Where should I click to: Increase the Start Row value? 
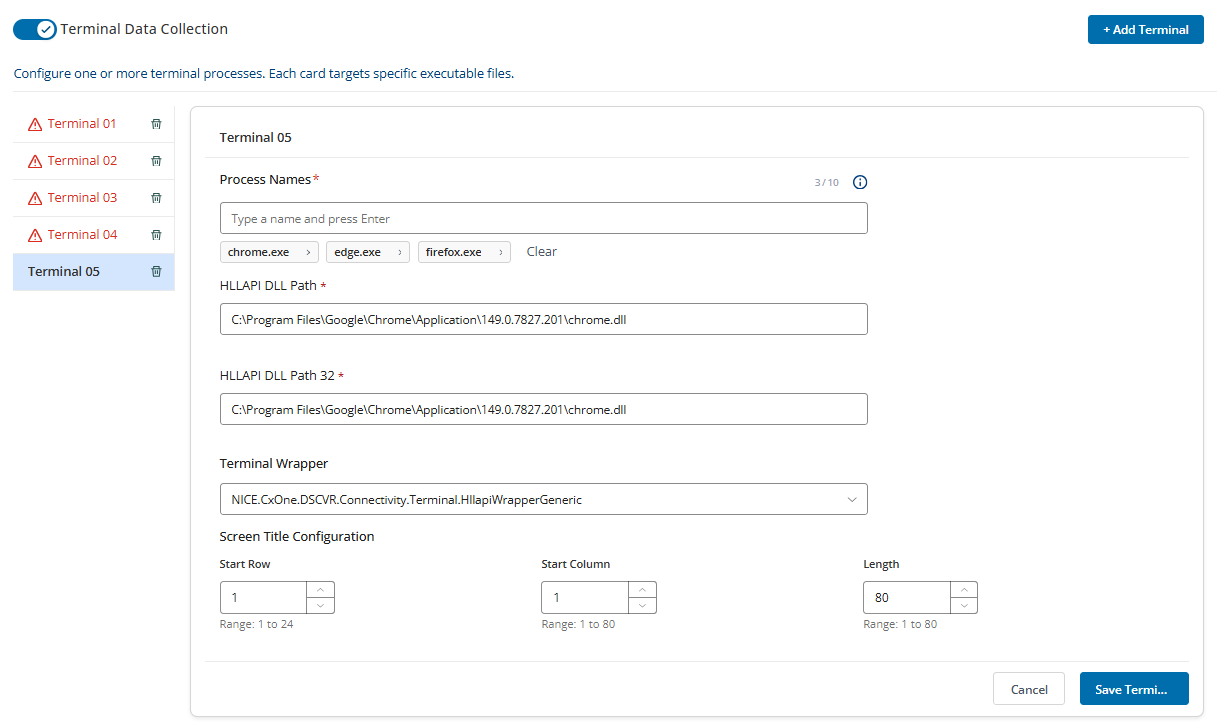[320, 590]
